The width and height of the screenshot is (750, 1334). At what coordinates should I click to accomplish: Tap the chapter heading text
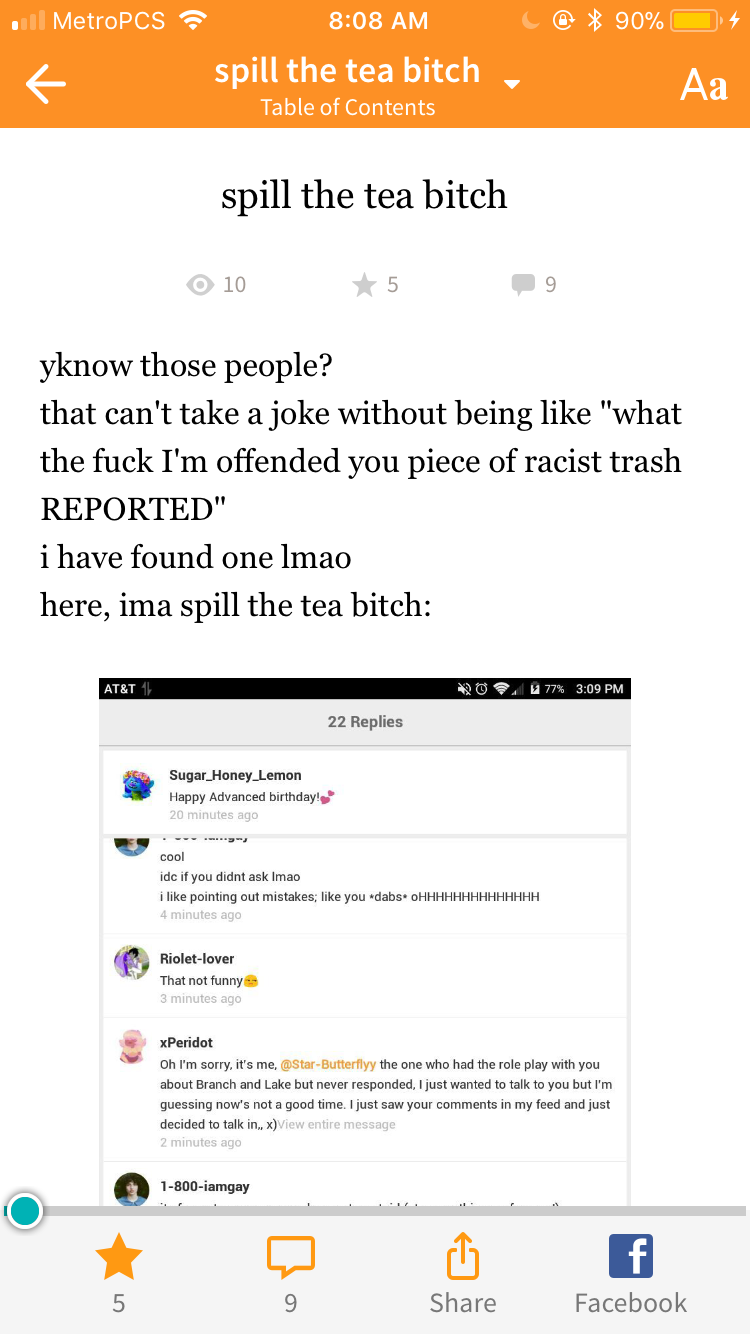[364, 195]
